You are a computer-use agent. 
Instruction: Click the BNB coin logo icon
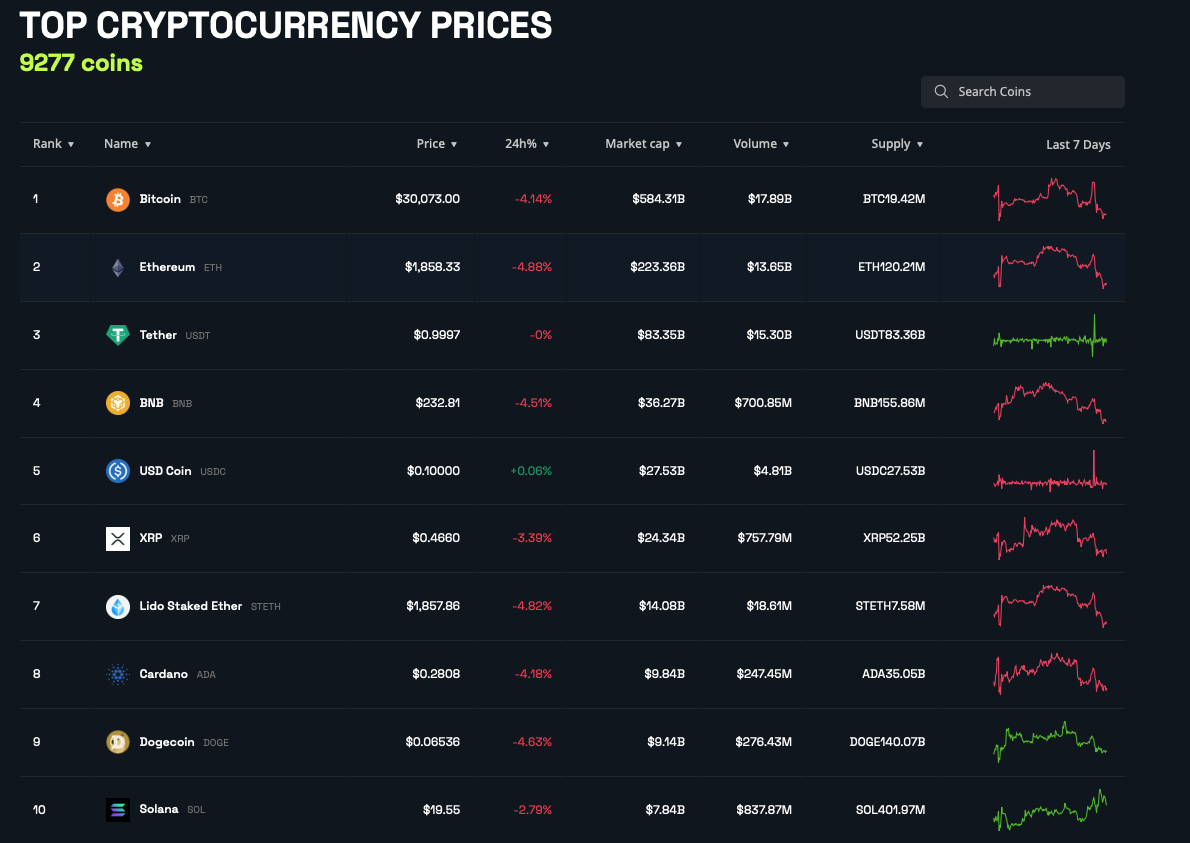pyautogui.click(x=118, y=403)
